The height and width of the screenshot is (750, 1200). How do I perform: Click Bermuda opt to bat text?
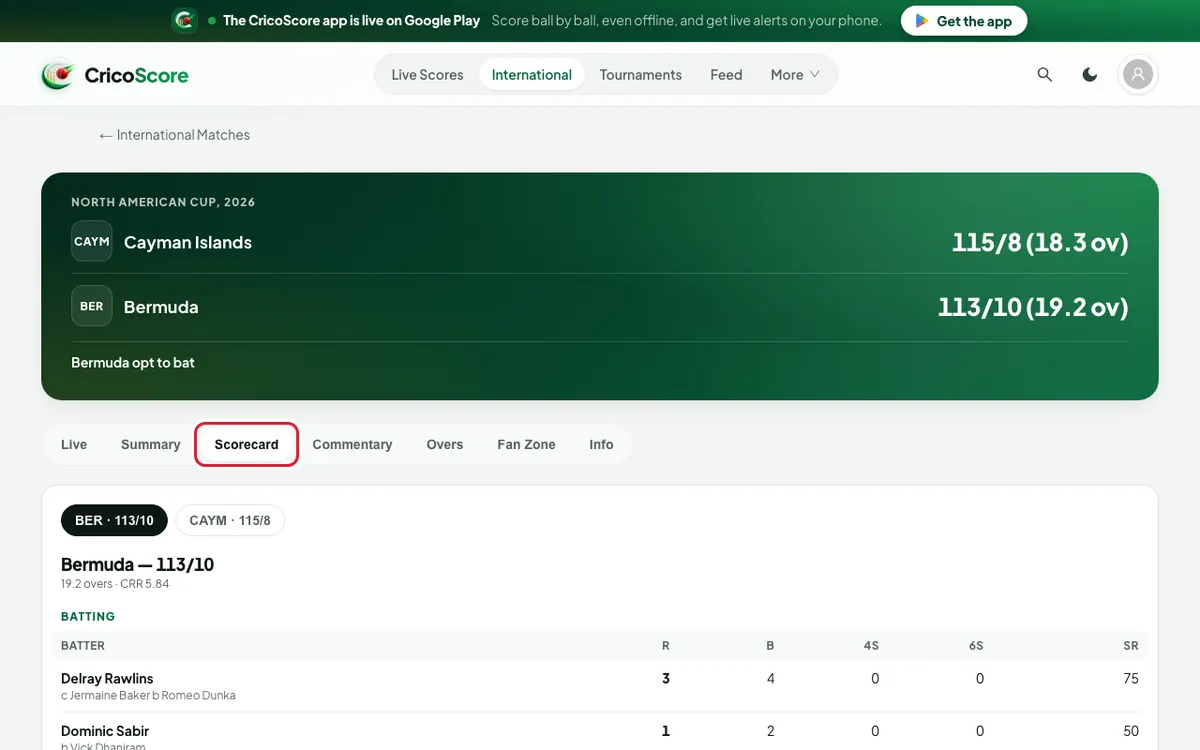click(x=133, y=363)
